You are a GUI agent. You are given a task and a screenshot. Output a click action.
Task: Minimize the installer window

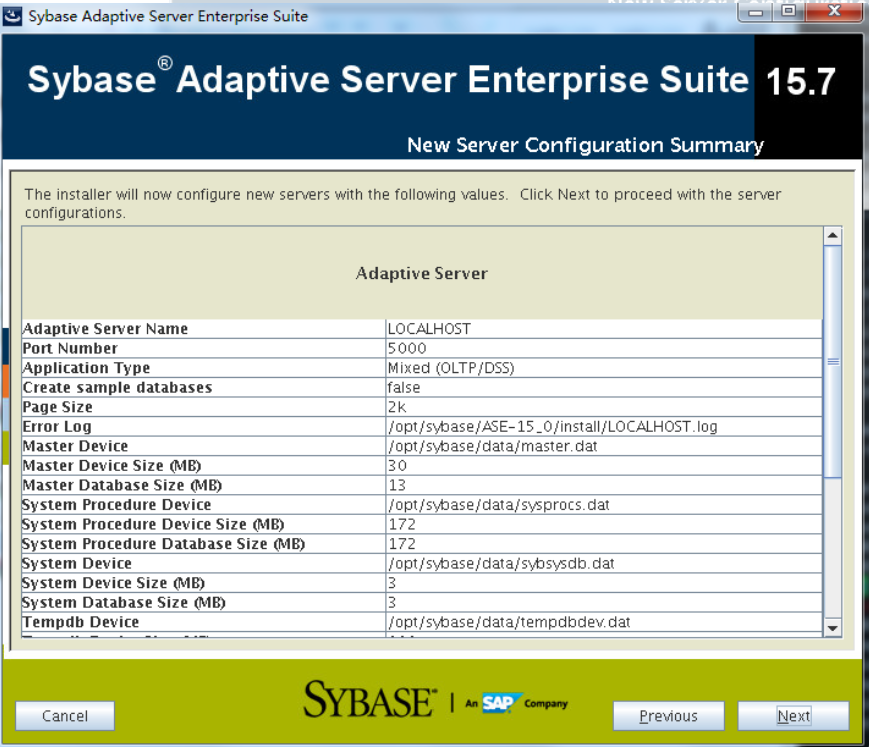(756, 12)
